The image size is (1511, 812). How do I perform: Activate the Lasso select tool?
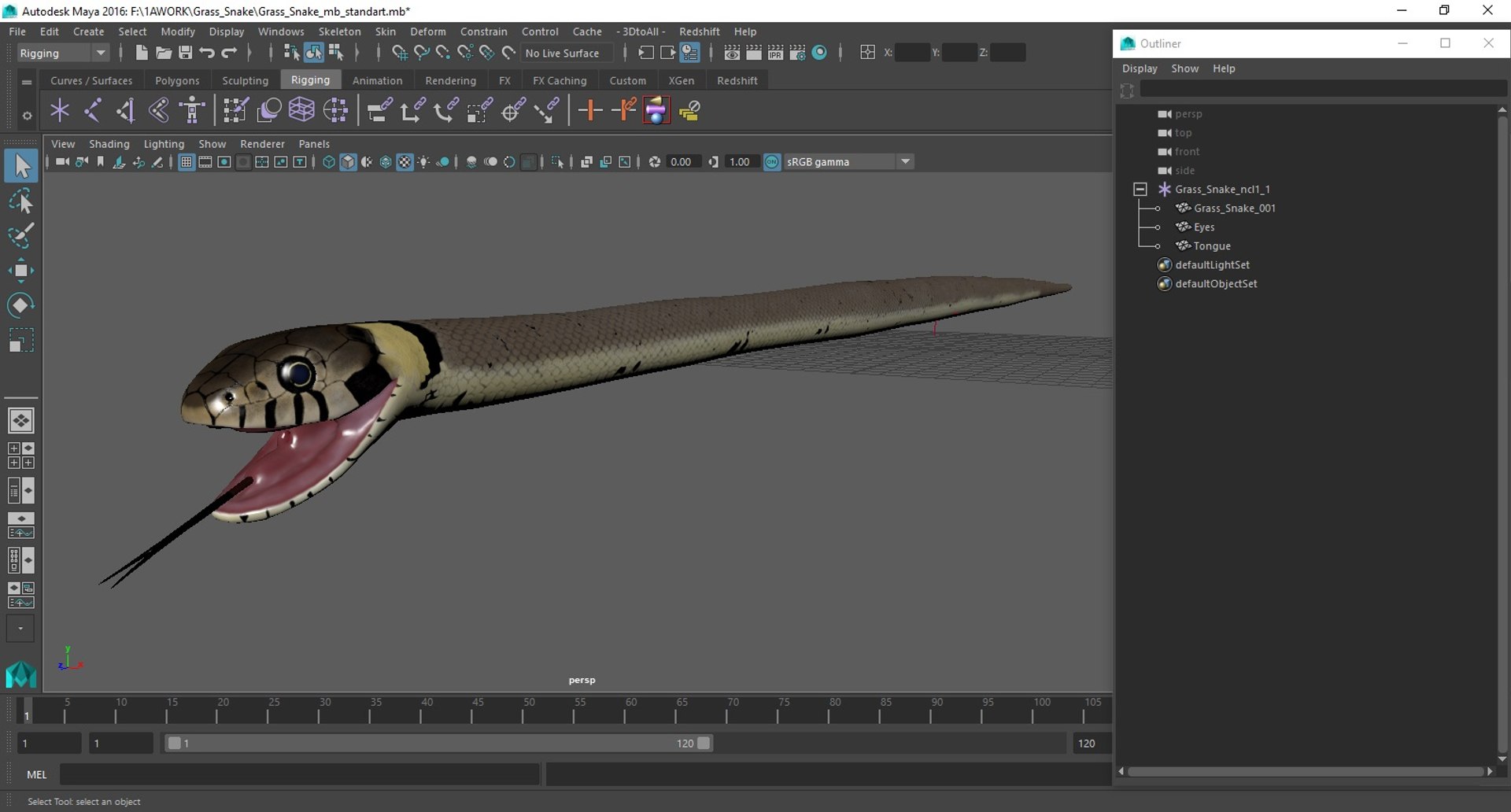pos(21,201)
